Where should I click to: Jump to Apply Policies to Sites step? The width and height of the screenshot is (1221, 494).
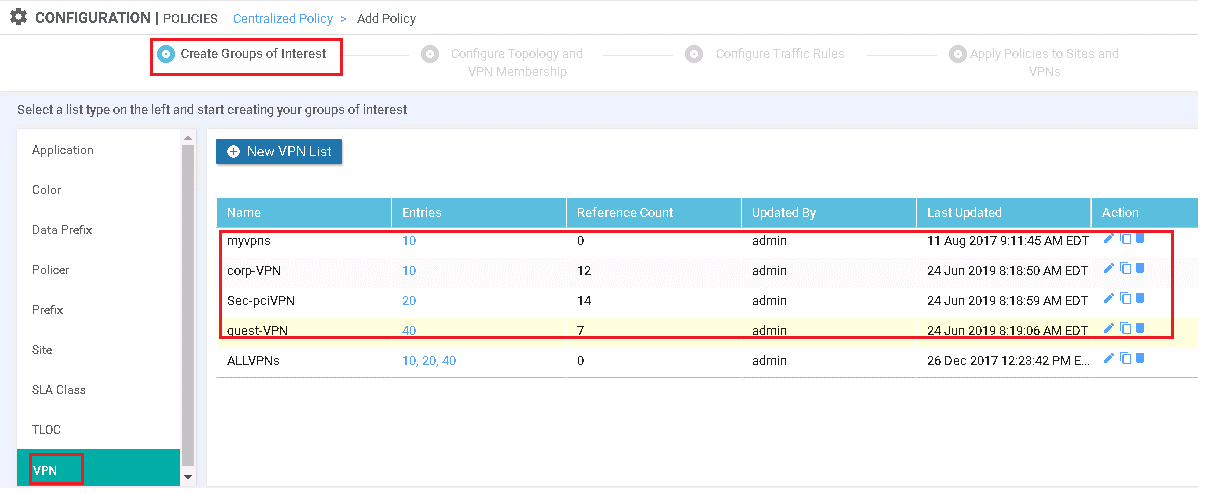tap(1034, 62)
